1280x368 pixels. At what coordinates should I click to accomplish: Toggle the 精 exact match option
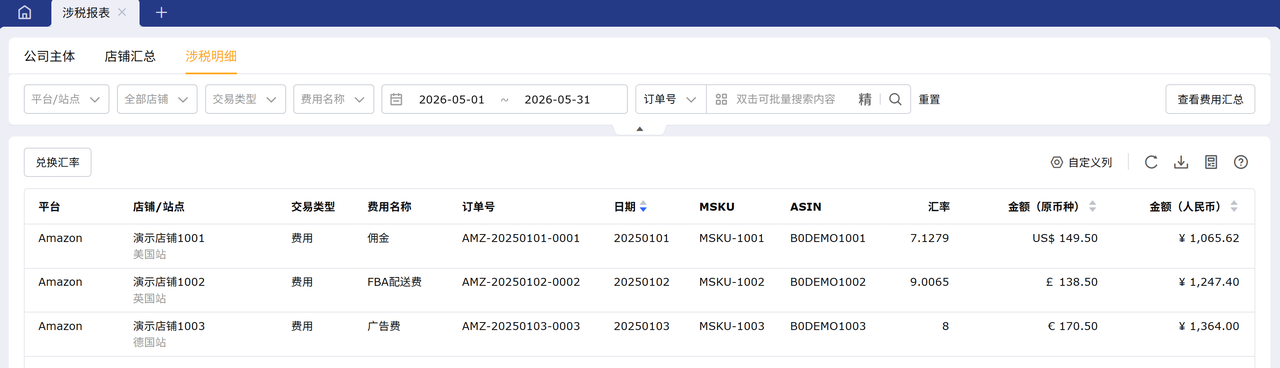coord(865,99)
